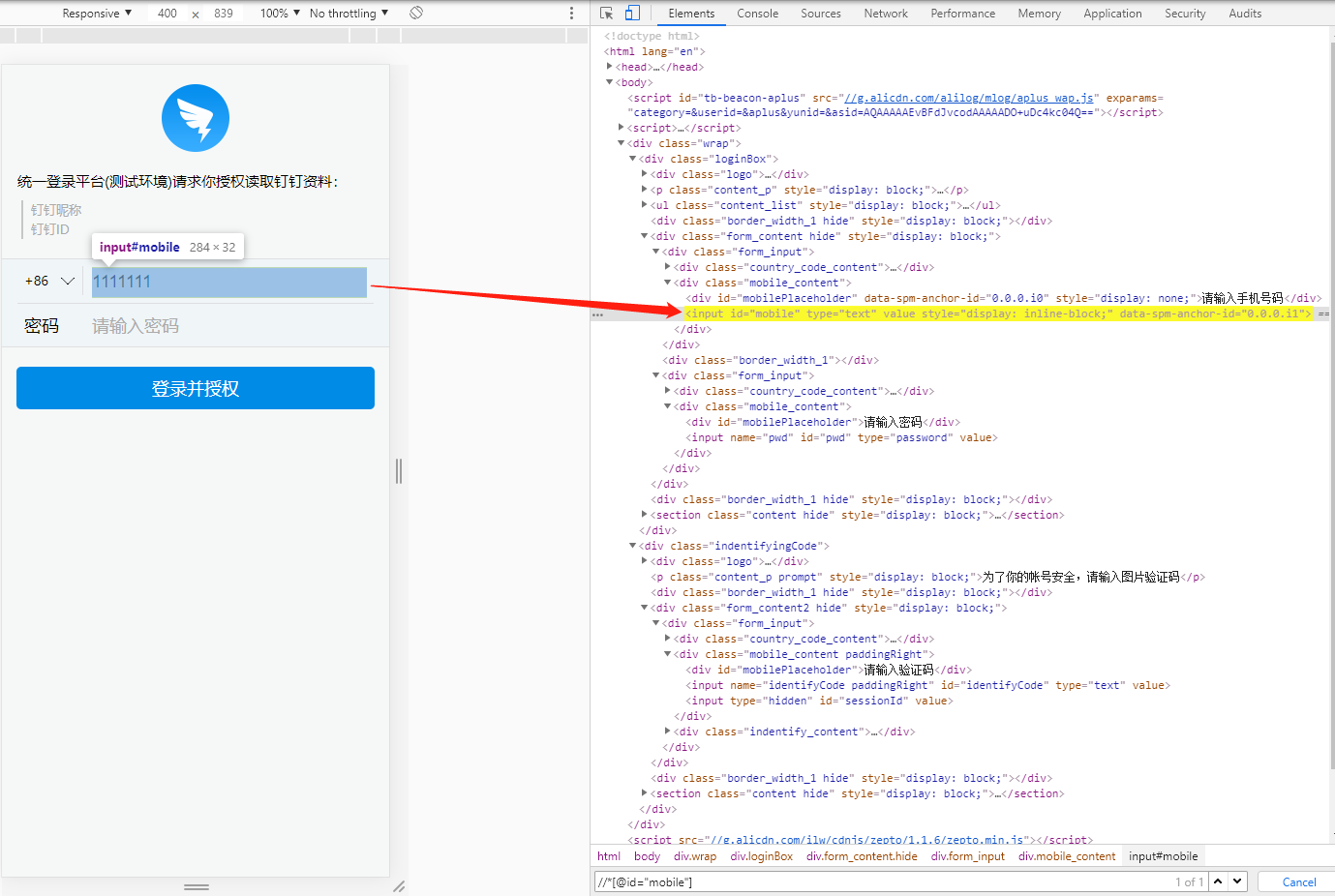
Task: Open the Responsive device dropdown
Action: (x=97, y=14)
